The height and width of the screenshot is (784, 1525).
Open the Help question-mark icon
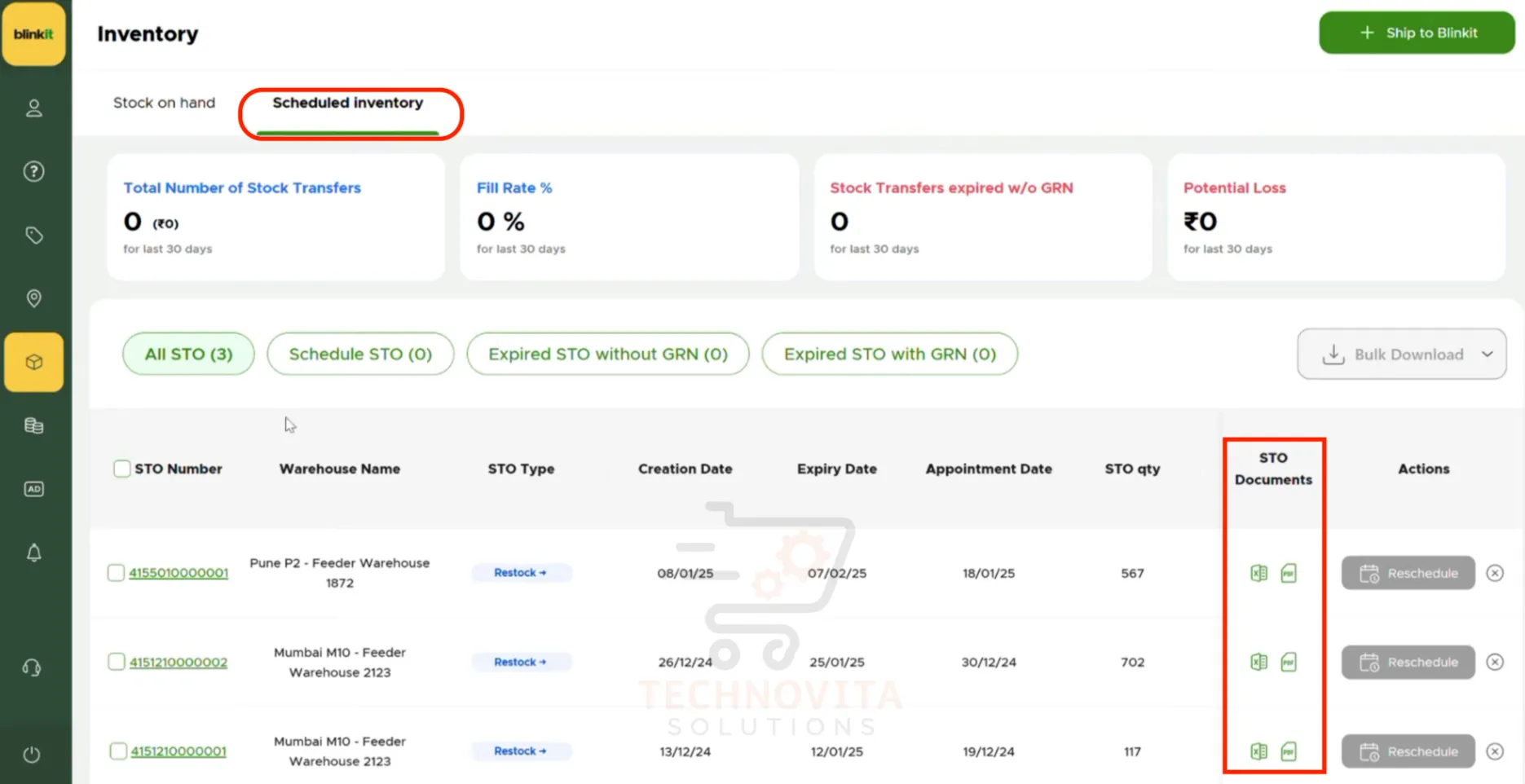pyautogui.click(x=33, y=171)
